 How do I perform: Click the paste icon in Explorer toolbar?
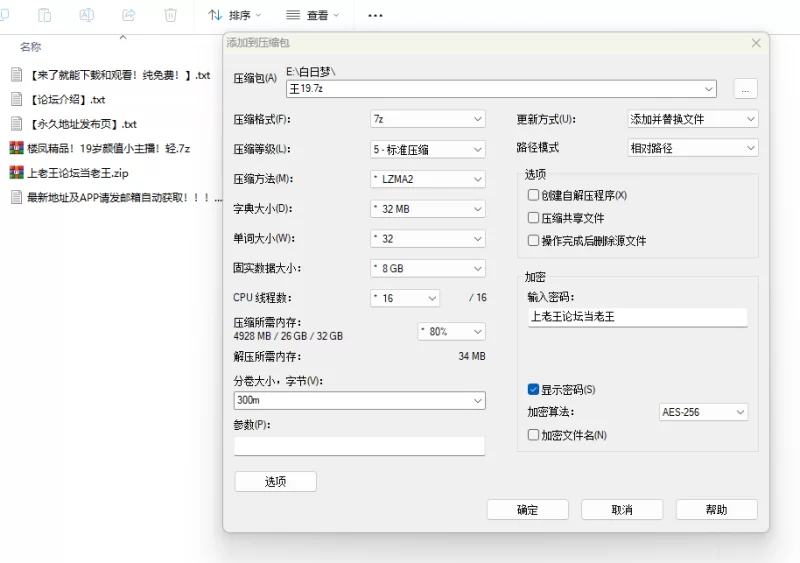pos(45,15)
